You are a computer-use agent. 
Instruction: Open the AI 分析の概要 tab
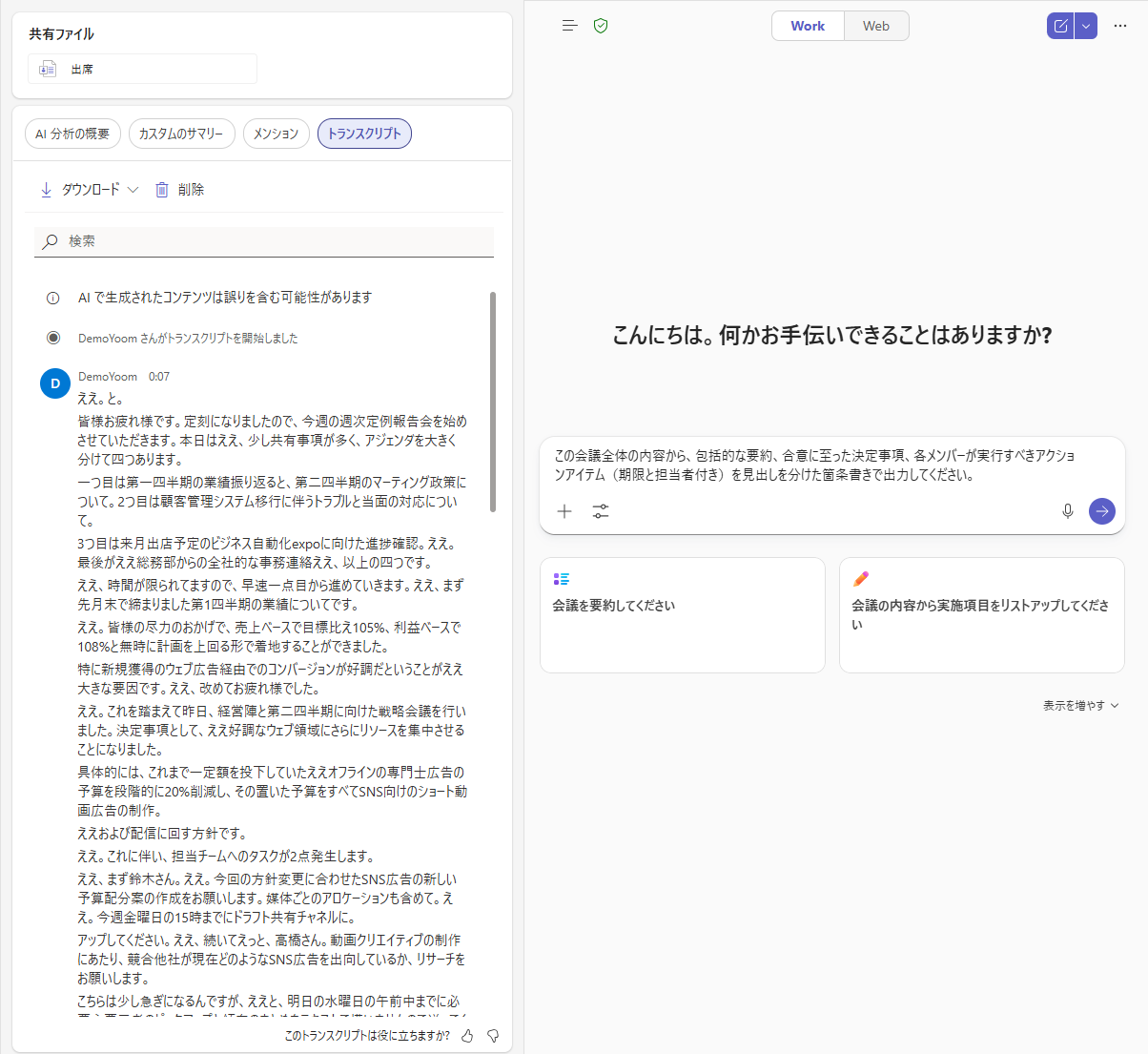pyautogui.click(x=72, y=134)
